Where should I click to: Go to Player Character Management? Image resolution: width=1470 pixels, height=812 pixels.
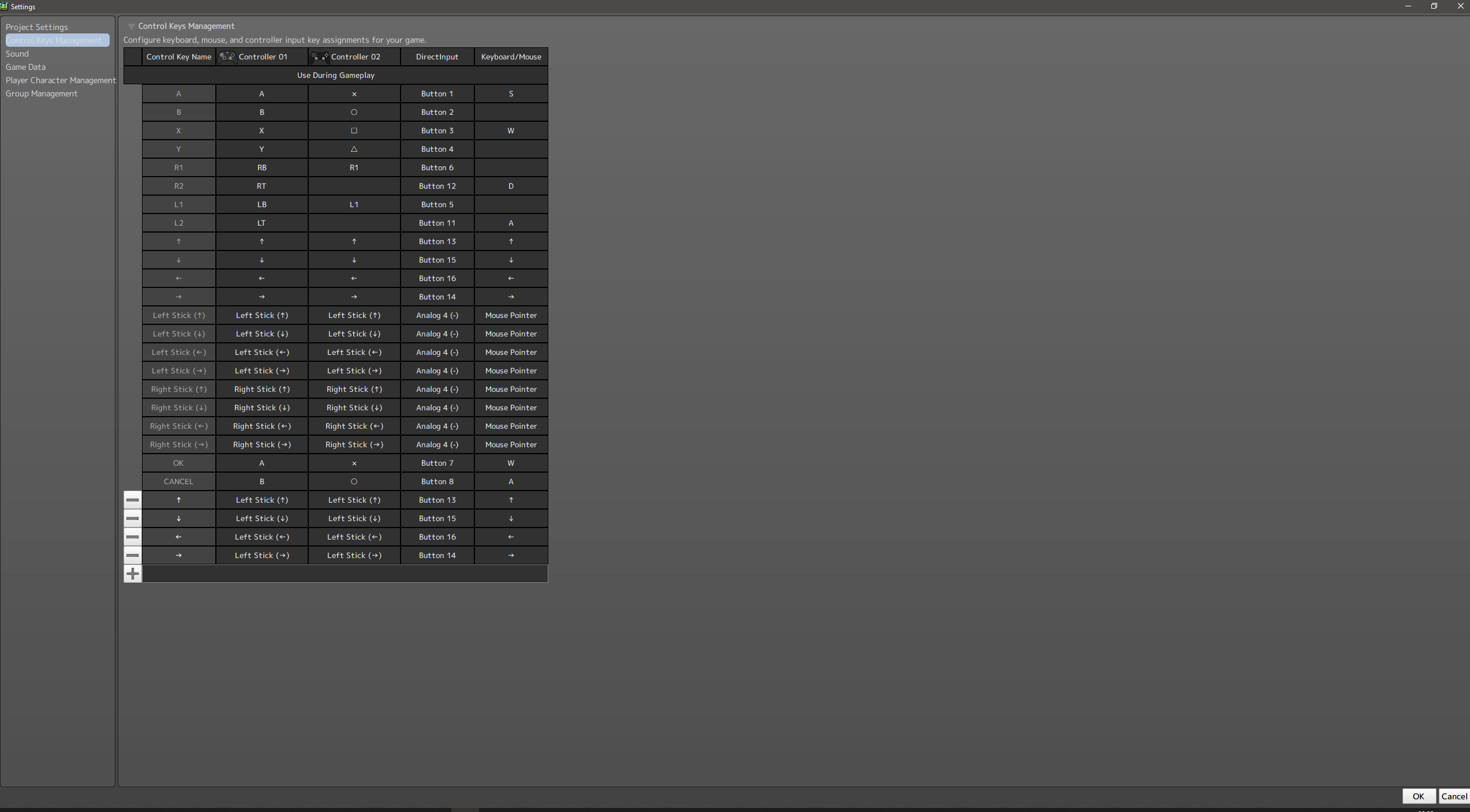[61, 80]
